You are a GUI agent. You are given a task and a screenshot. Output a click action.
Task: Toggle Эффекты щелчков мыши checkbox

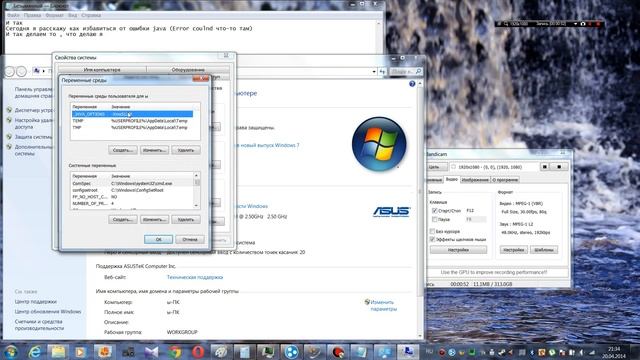point(432,239)
